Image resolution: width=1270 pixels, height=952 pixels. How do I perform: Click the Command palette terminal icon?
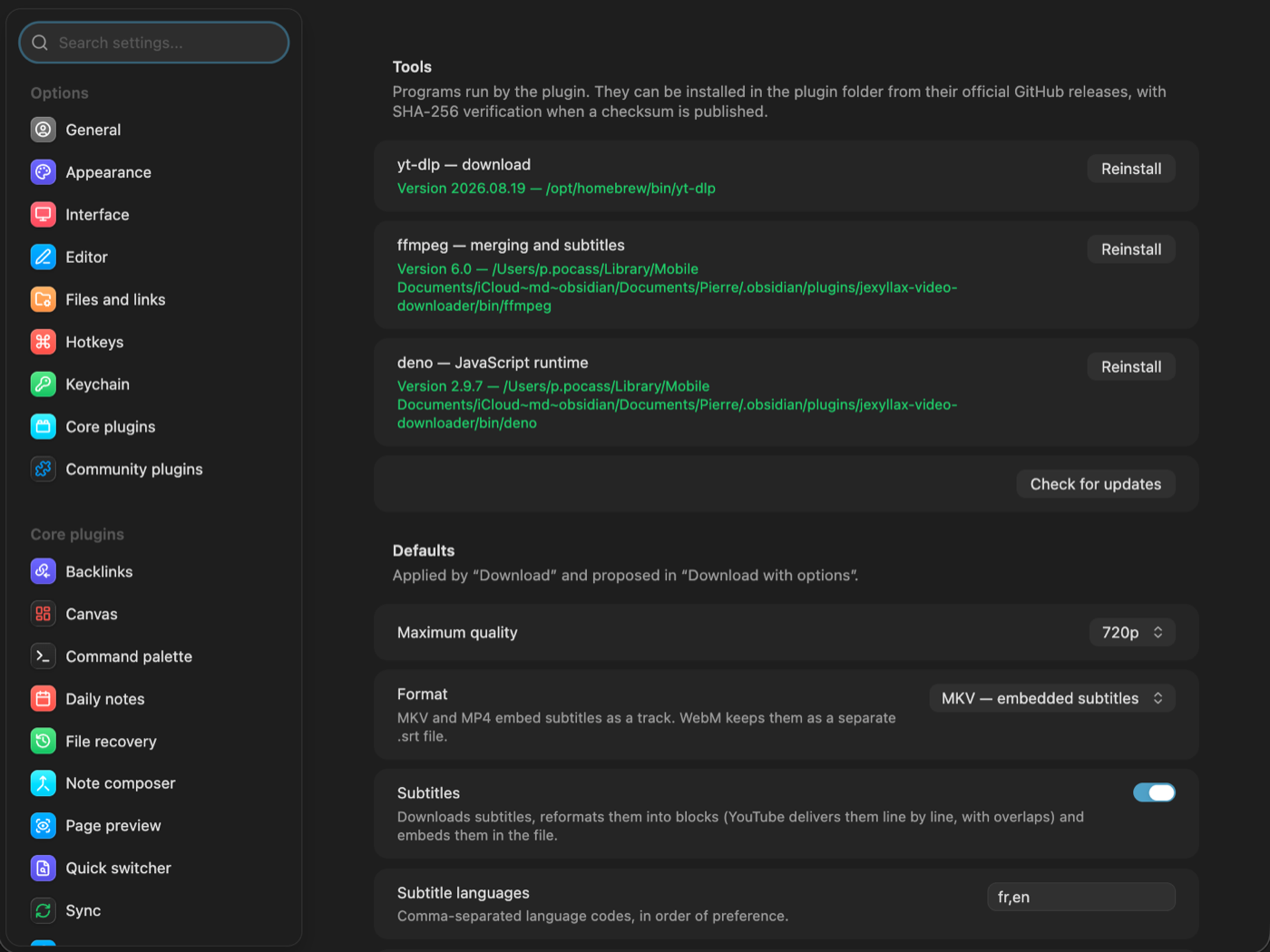coord(44,656)
